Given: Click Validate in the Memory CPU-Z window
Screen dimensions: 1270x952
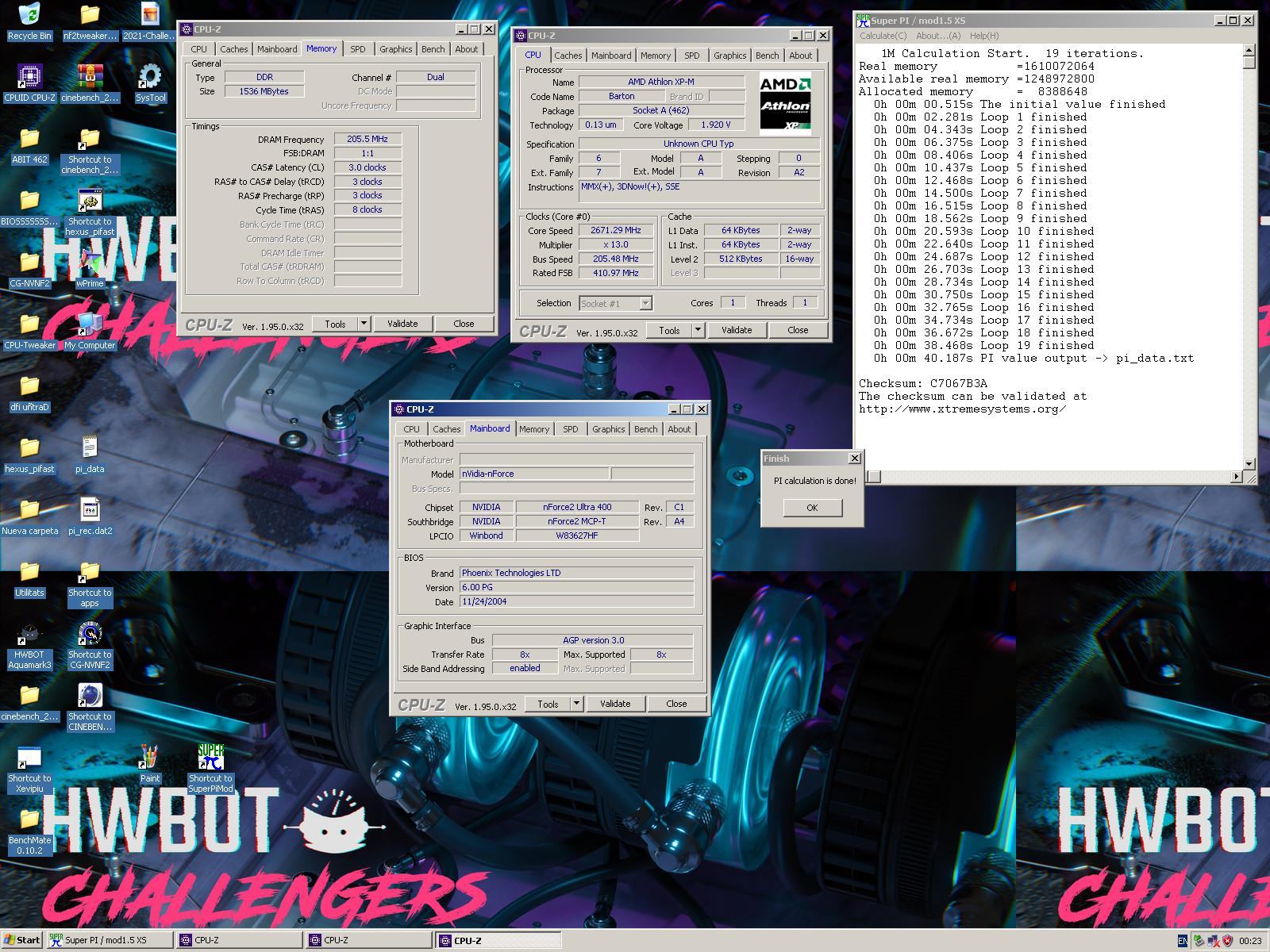Looking at the screenshot, I should 402,324.
